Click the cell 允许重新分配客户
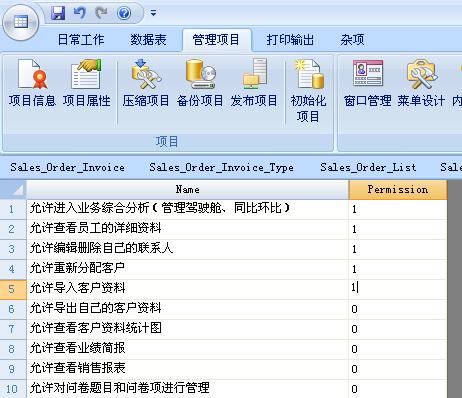 (188, 269)
